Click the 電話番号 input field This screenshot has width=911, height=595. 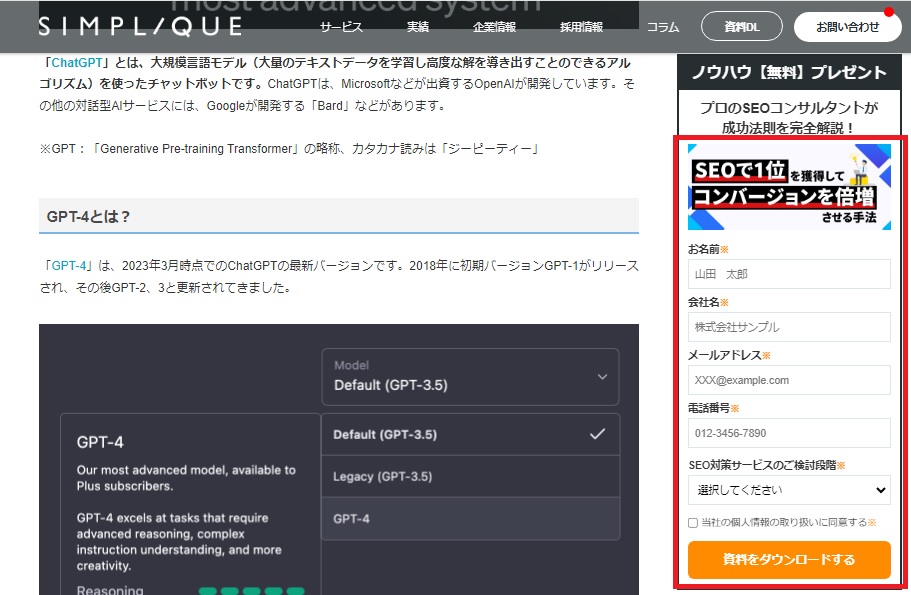pyautogui.click(x=789, y=433)
